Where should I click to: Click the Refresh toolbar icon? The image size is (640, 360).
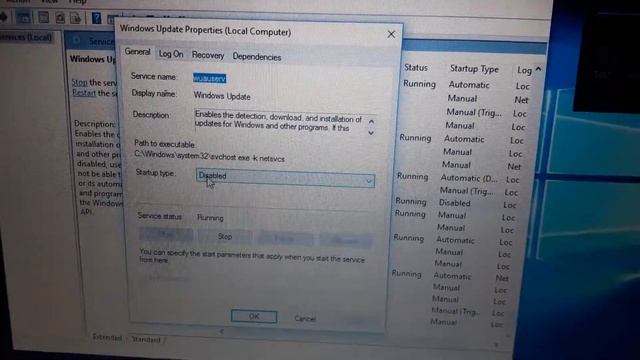(60, 18)
